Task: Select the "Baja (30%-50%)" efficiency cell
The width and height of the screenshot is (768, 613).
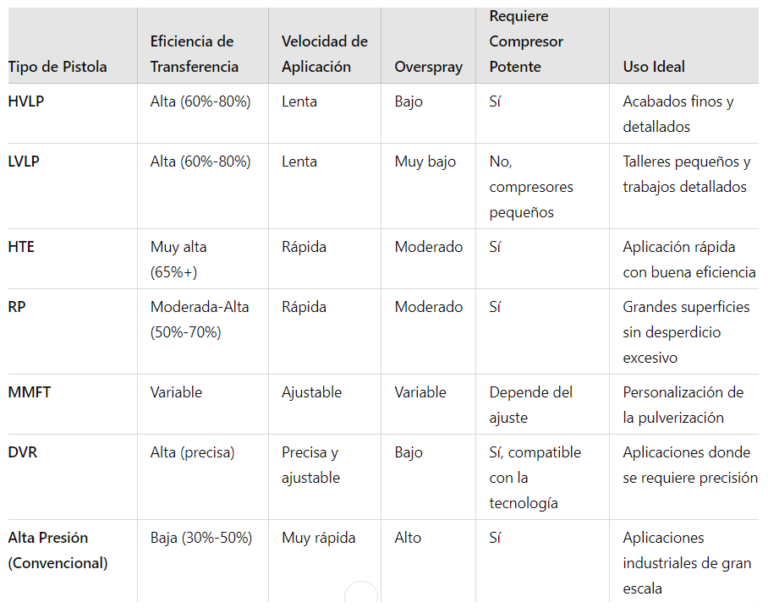Action: pos(201,537)
